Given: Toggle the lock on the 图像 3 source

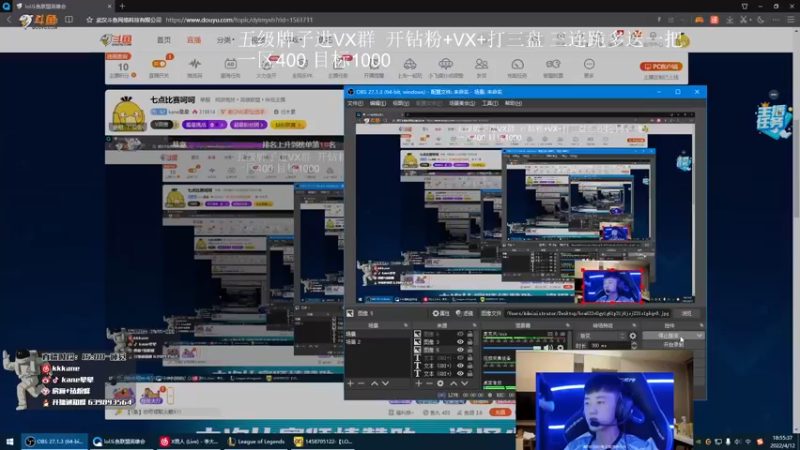Looking at the screenshot, I should point(470,342).
